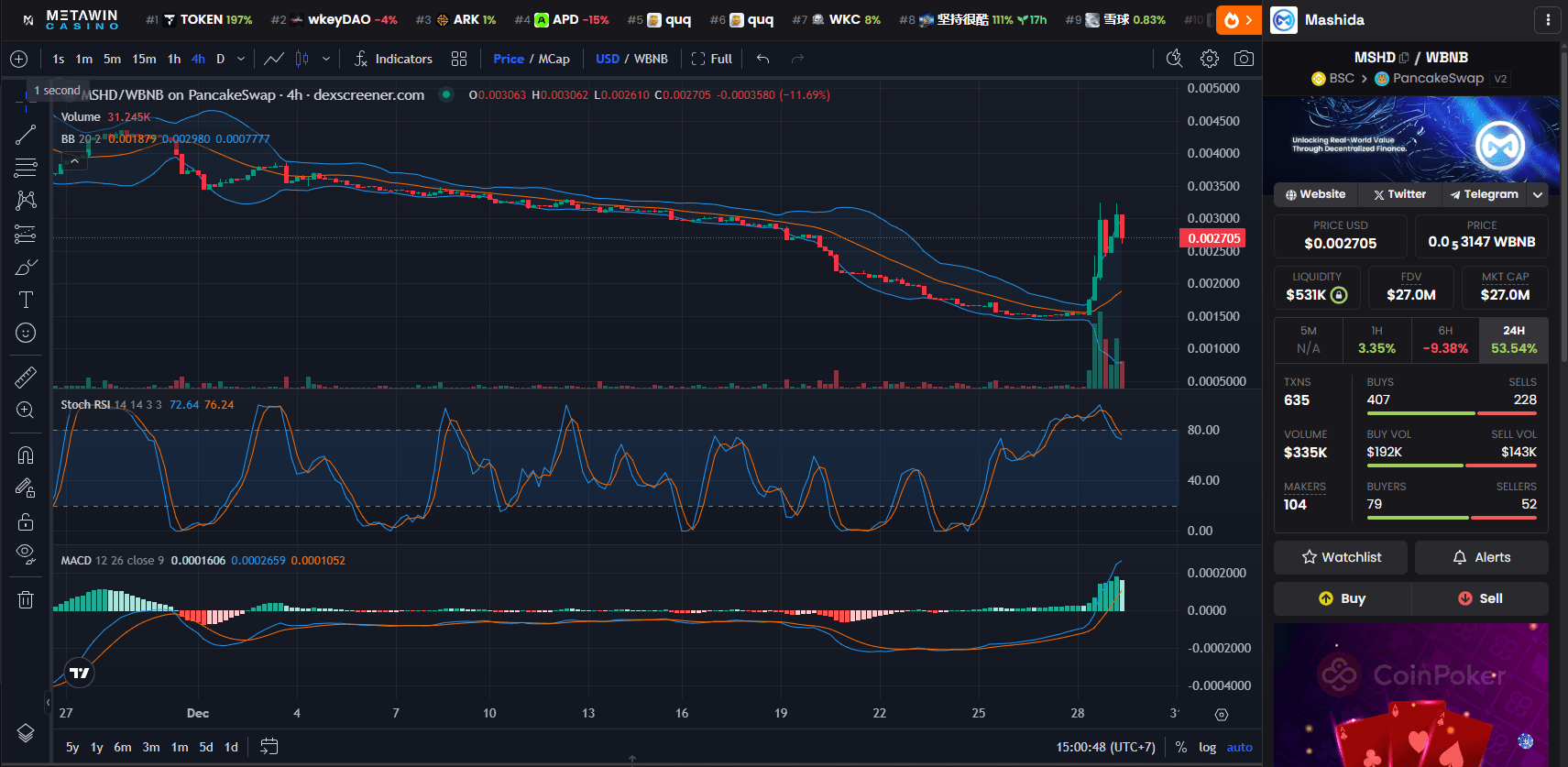
Task: Remove drawings with the trash icon
Action: [x=26, y=599]
